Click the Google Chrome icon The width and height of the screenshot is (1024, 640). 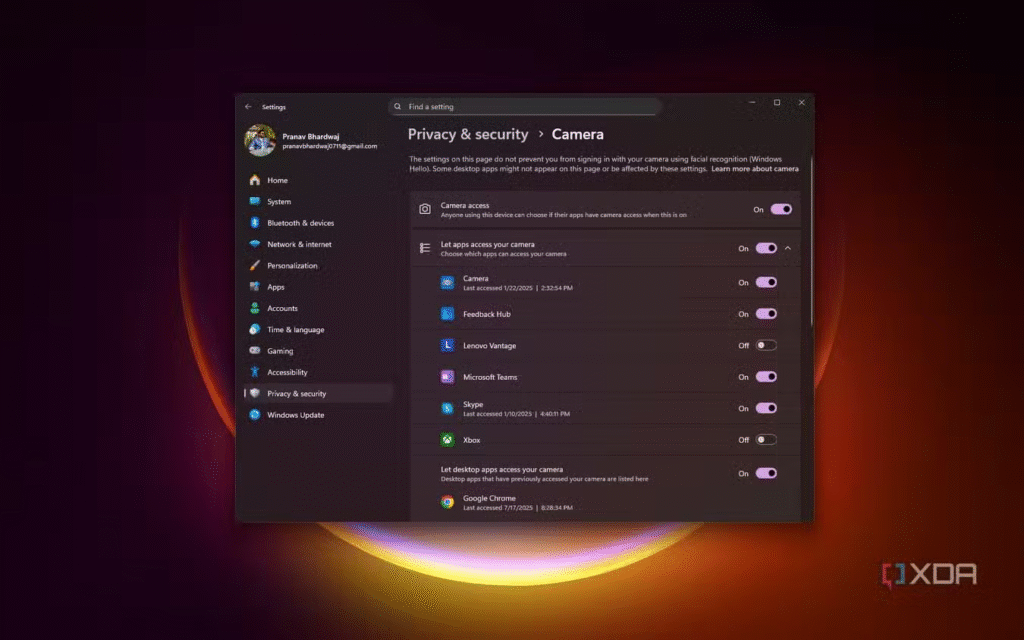448,502
